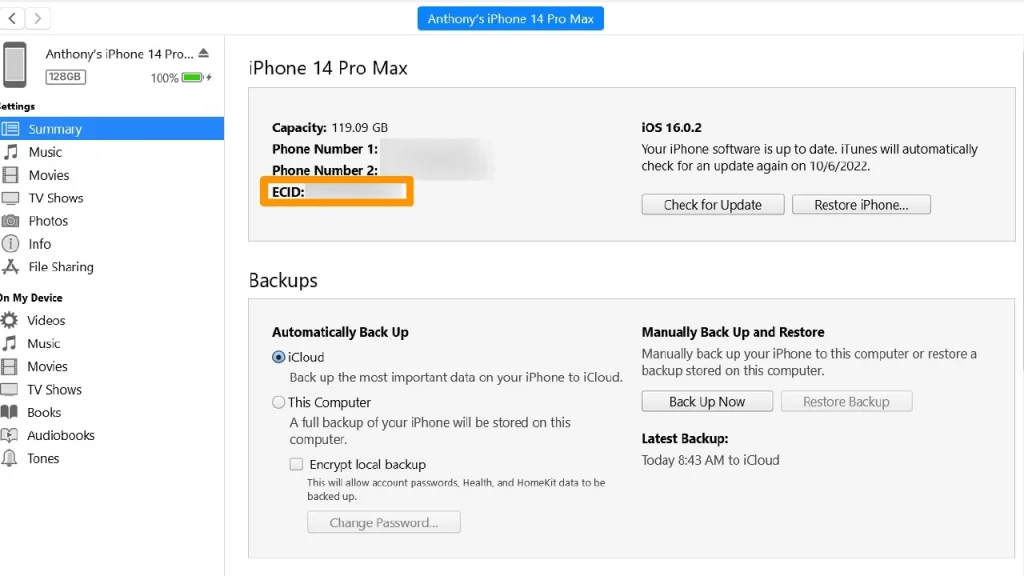1024x576 pixels.
Task: Eject Anthony's iPhone with the eject icon
Action: (x=204, y=54)
